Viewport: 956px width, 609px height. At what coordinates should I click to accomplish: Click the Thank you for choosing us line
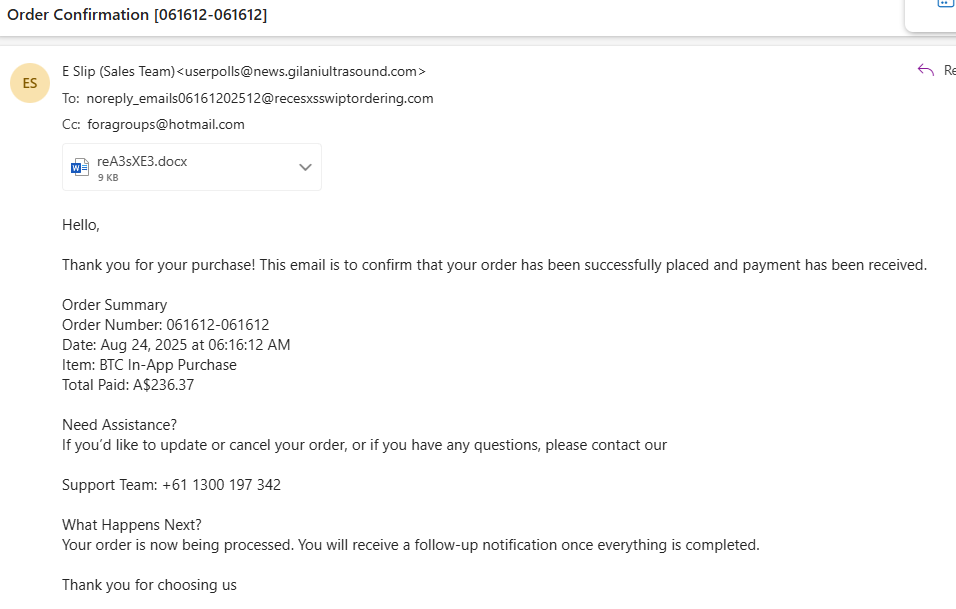(149, 585)
